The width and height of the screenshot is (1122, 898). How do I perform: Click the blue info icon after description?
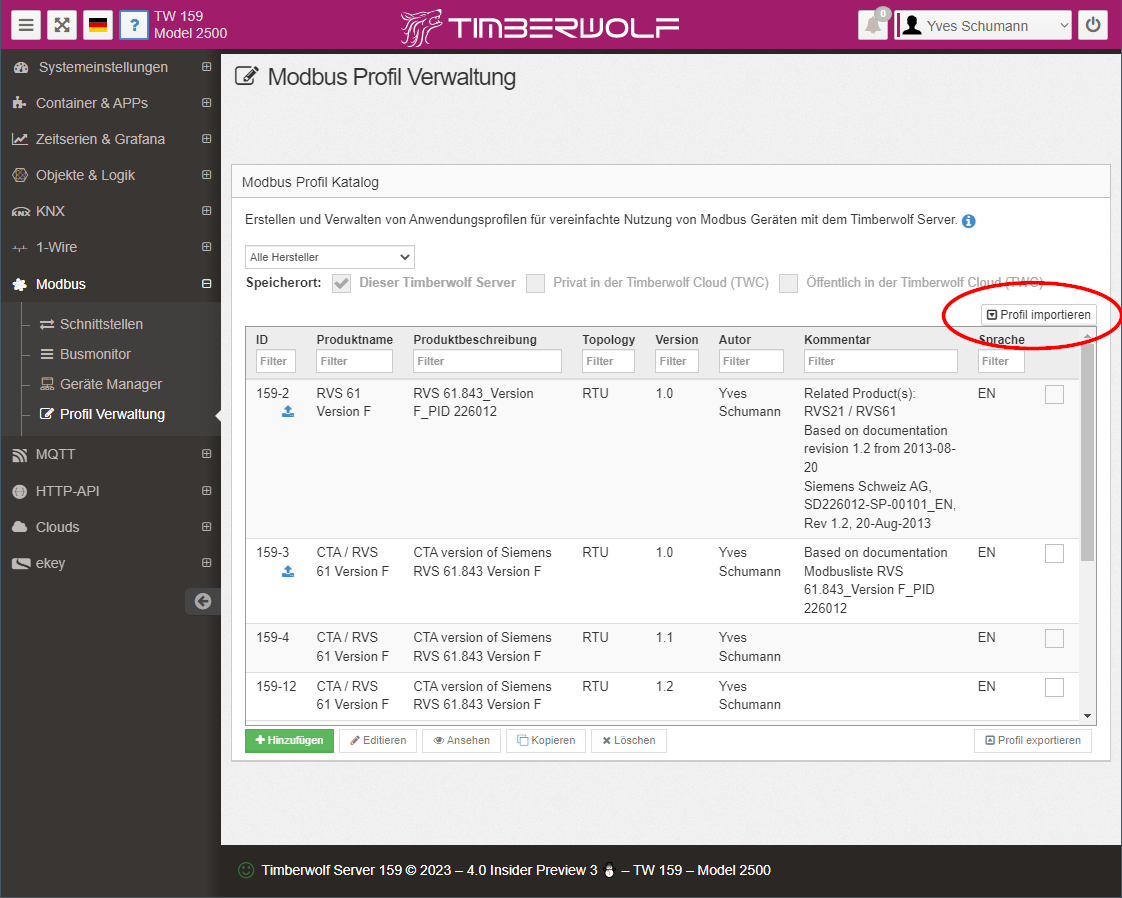pyautogui.click(x=968, y=221)
